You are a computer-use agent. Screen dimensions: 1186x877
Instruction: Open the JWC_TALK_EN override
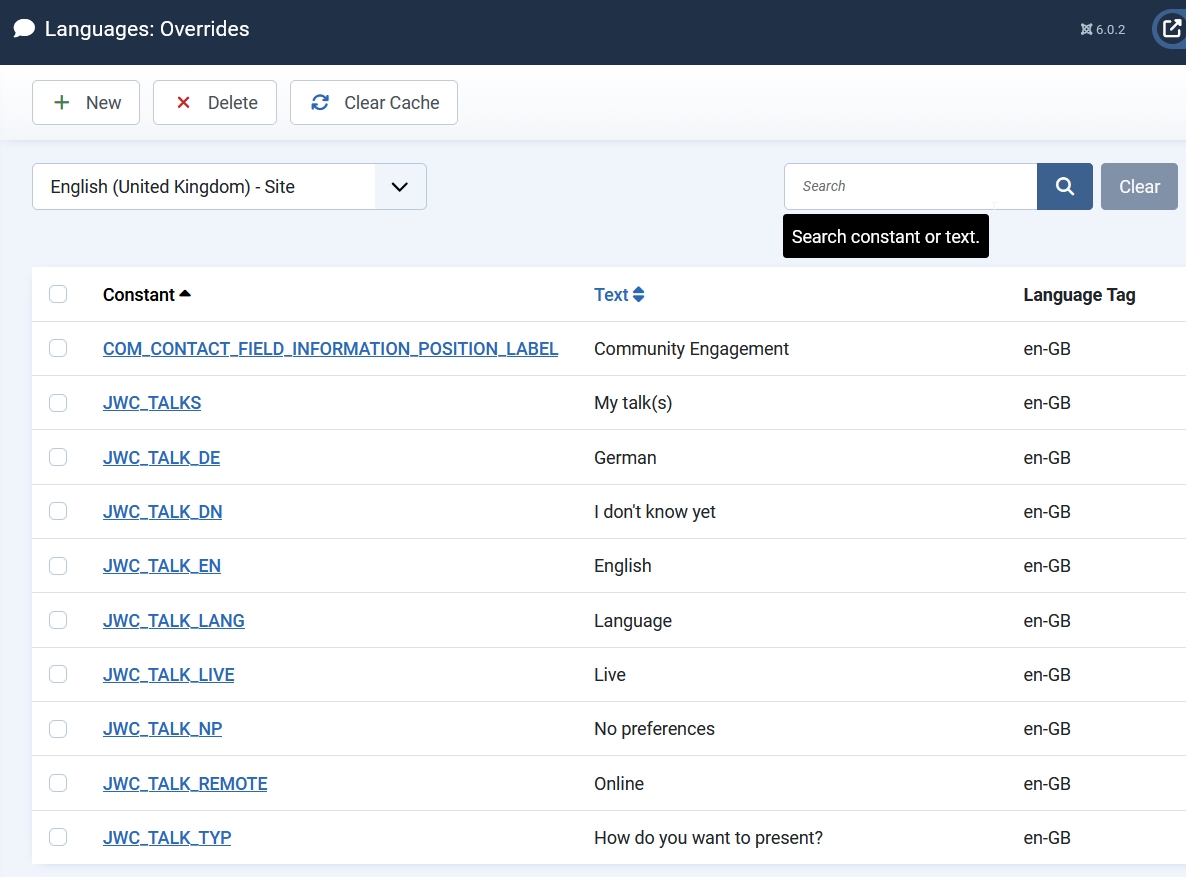pyautogui.click(x=162, y=565)
